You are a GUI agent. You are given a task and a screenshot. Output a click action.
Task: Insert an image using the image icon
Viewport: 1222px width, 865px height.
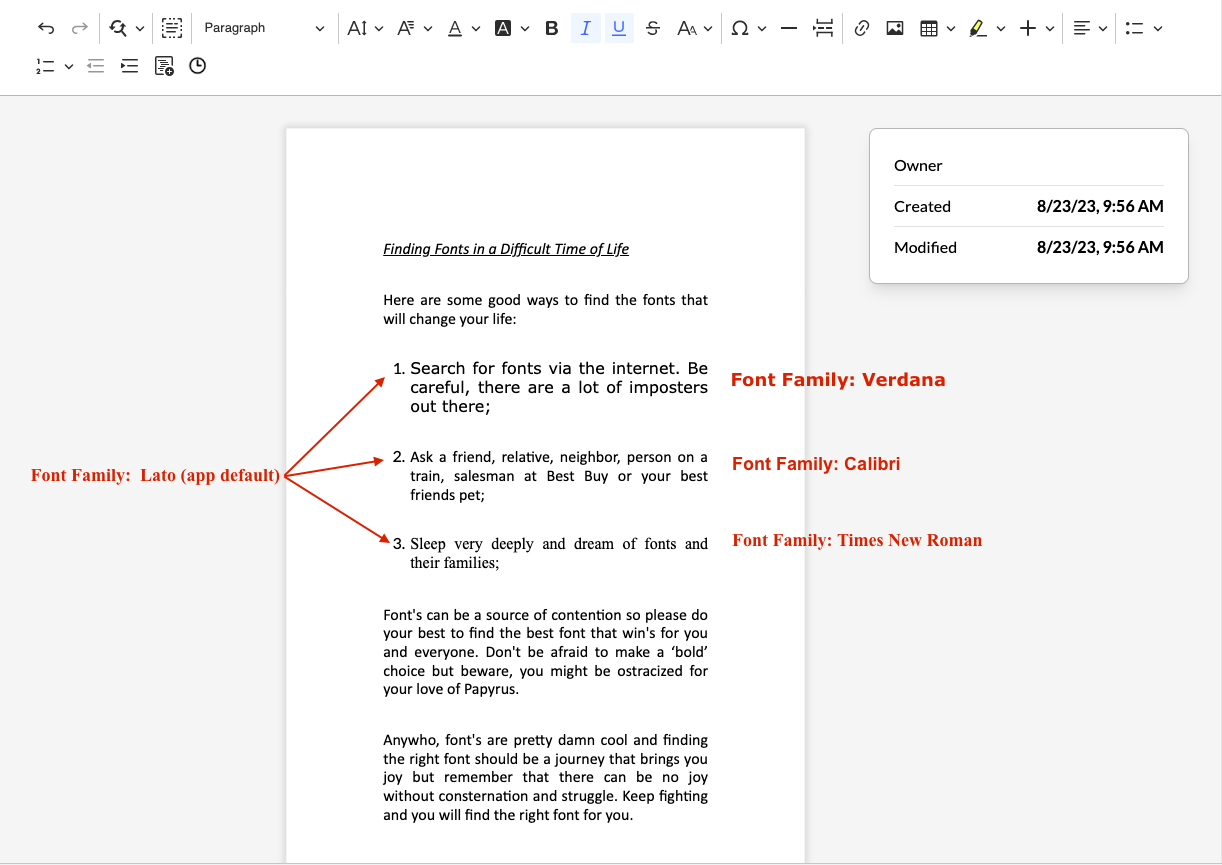click(894, 28)
